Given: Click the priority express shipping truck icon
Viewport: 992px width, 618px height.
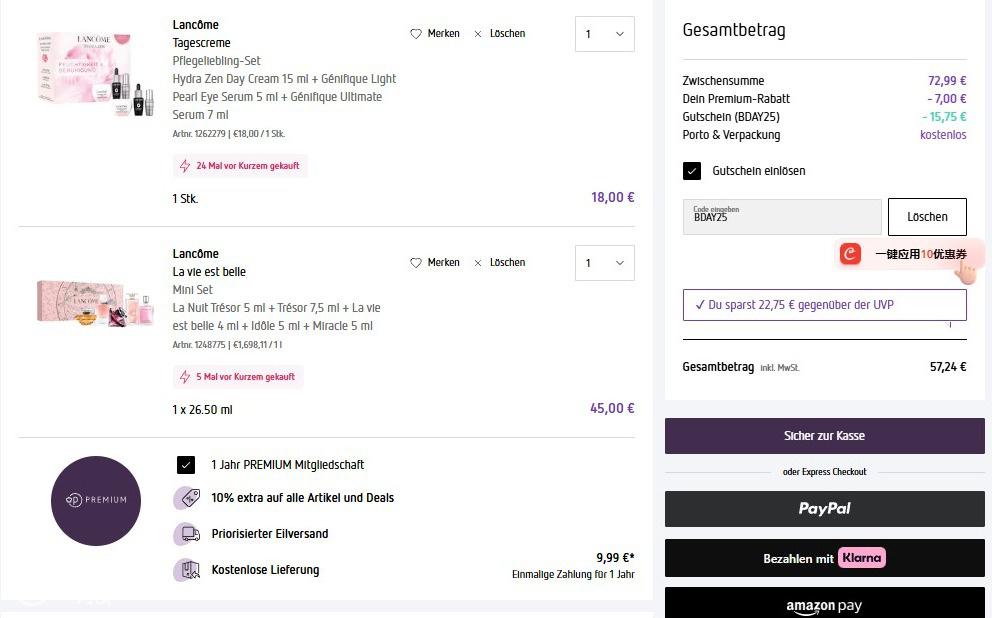Looking at the screenshot, I should click(187, 534).
